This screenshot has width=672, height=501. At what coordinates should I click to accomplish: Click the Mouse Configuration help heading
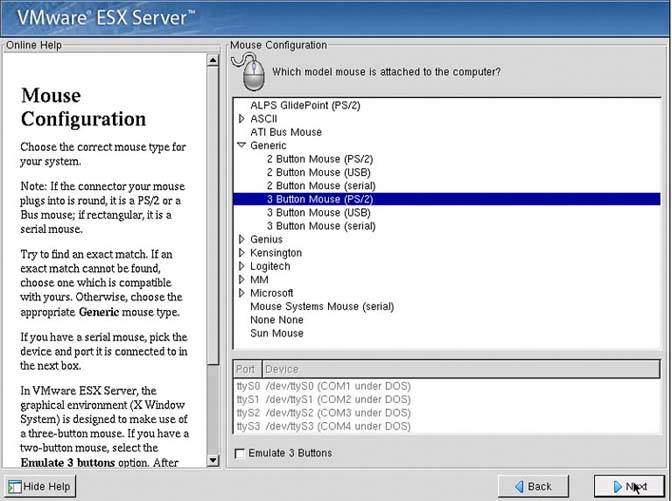tap(83, 107)
